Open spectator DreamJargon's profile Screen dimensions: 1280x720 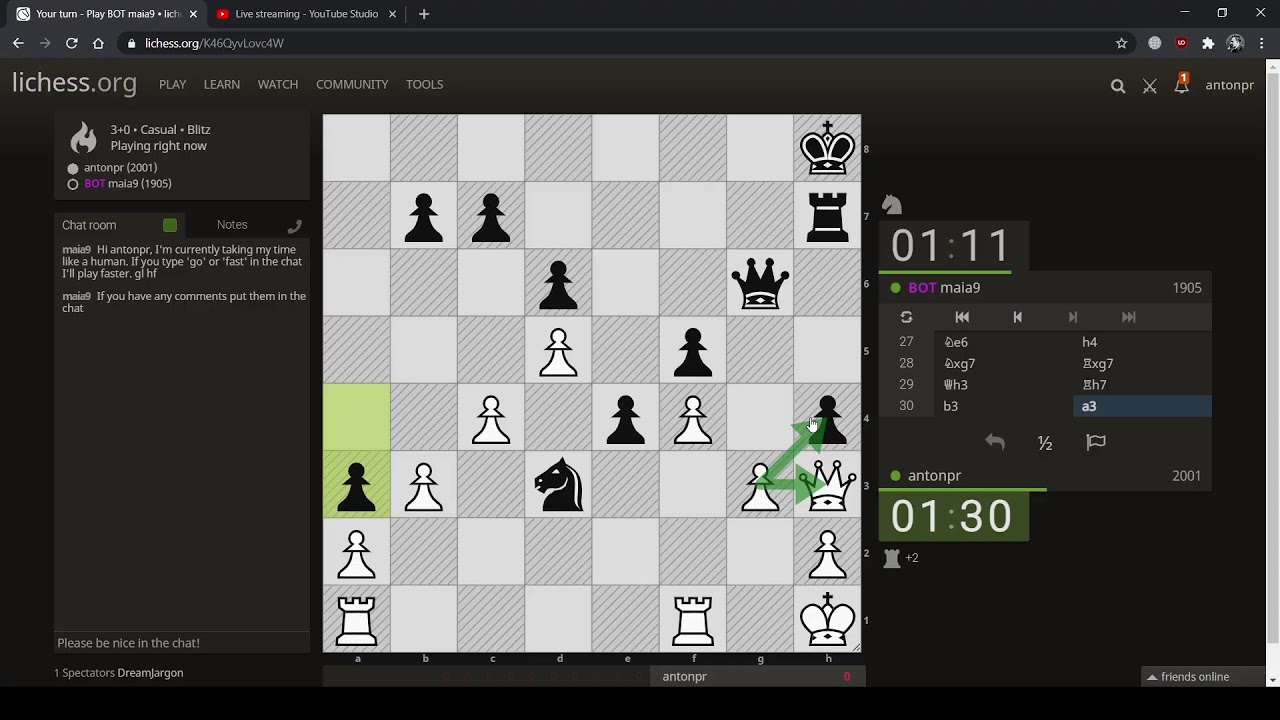[x=150, y=673]
